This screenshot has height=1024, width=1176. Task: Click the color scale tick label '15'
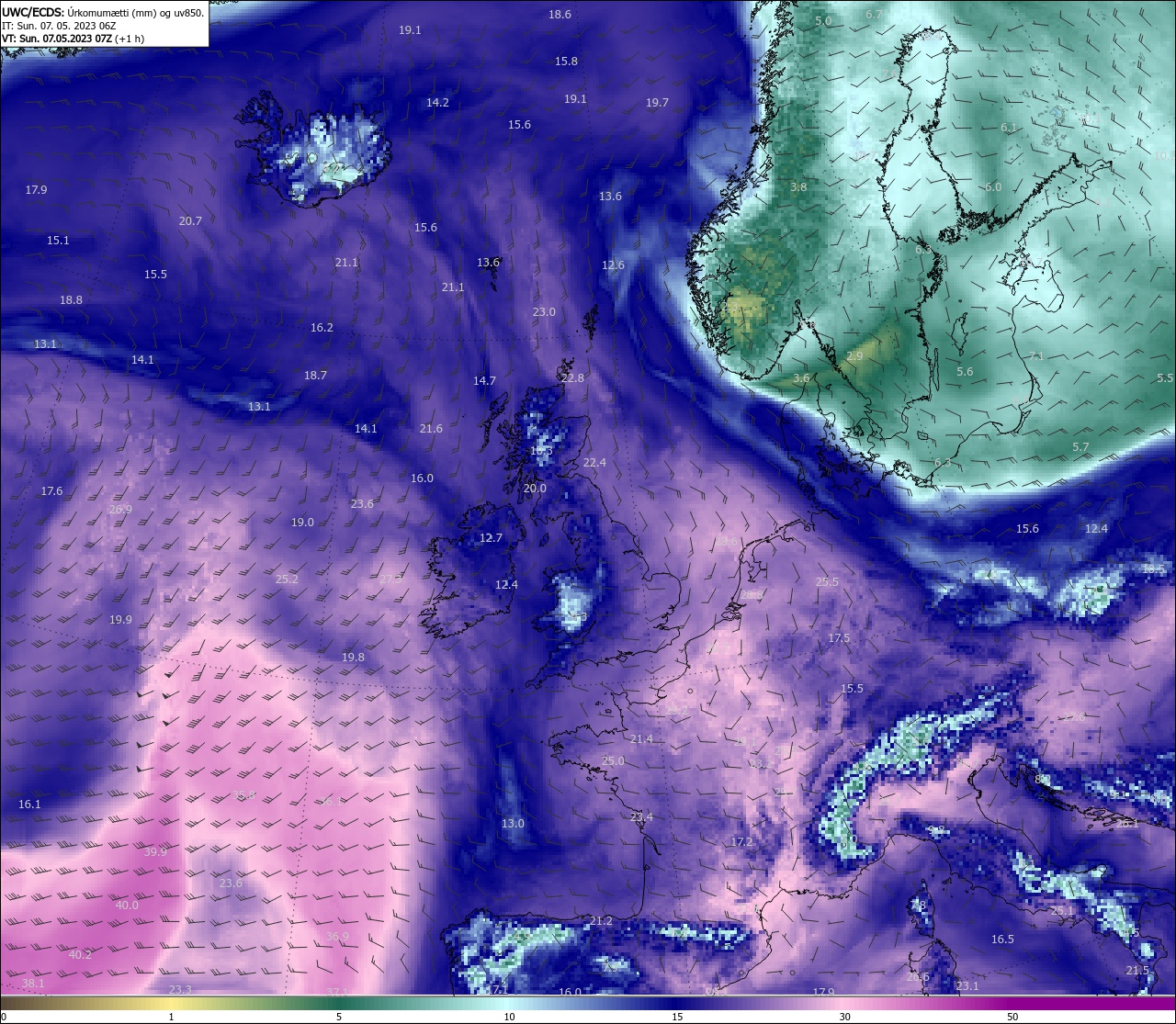point(677,1017)
